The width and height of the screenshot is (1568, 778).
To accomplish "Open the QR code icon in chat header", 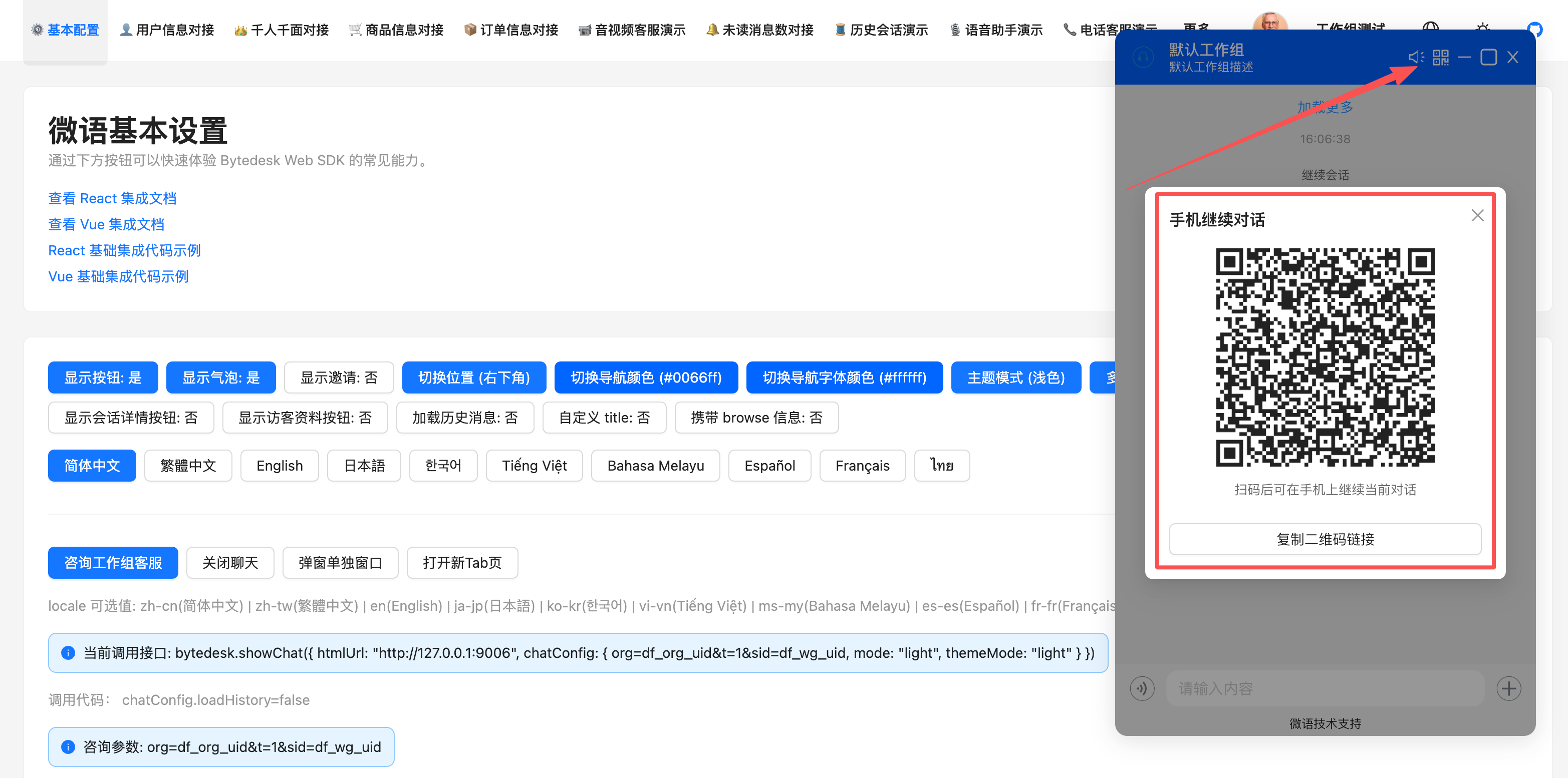I will pyautogui.click(x=1441, y=57).
